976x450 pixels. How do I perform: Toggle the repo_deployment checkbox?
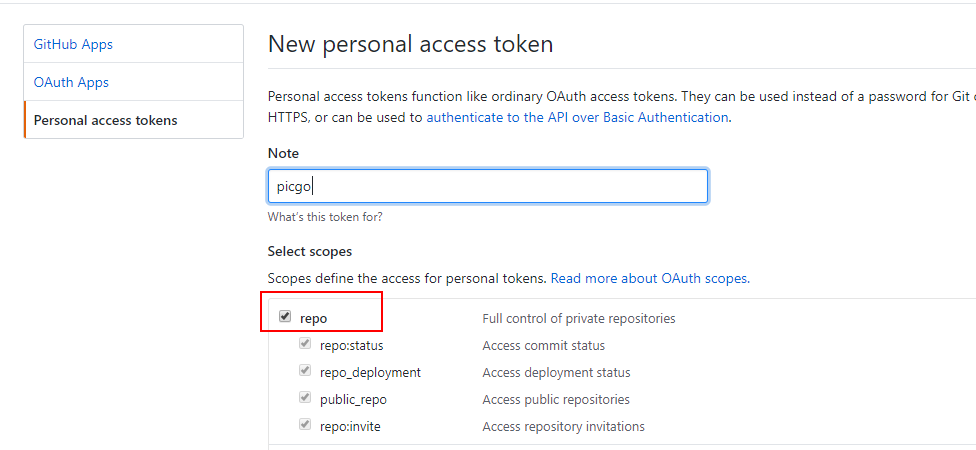(305, 371)
